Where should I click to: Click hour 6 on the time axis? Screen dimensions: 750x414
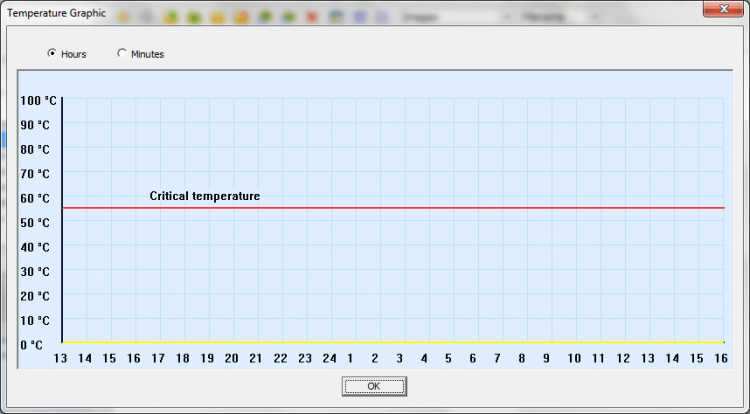(473, 358)
